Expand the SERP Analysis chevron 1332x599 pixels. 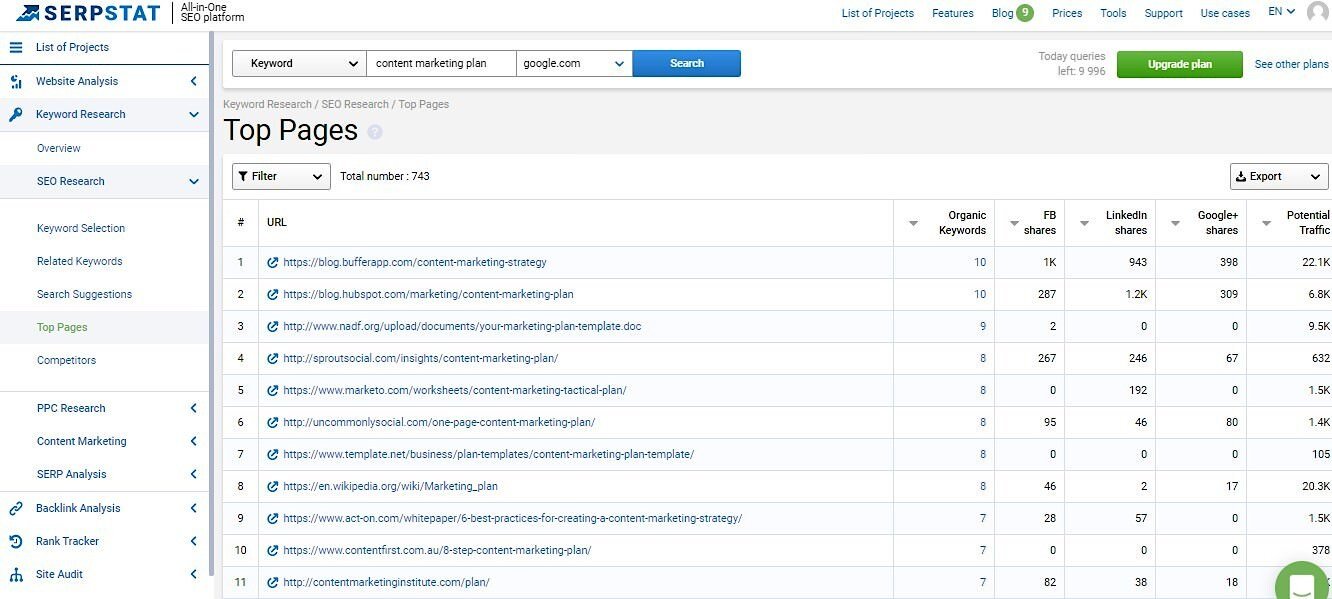click(194, 474)
